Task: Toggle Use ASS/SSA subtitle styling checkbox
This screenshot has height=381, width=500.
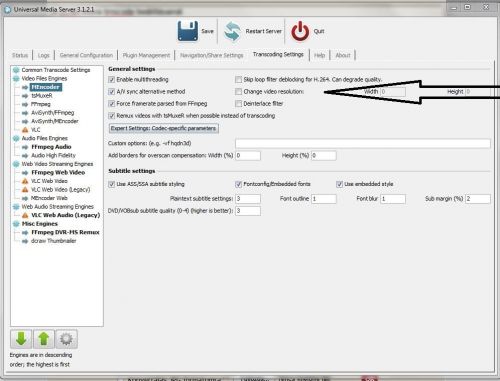Action: [112, 184]
